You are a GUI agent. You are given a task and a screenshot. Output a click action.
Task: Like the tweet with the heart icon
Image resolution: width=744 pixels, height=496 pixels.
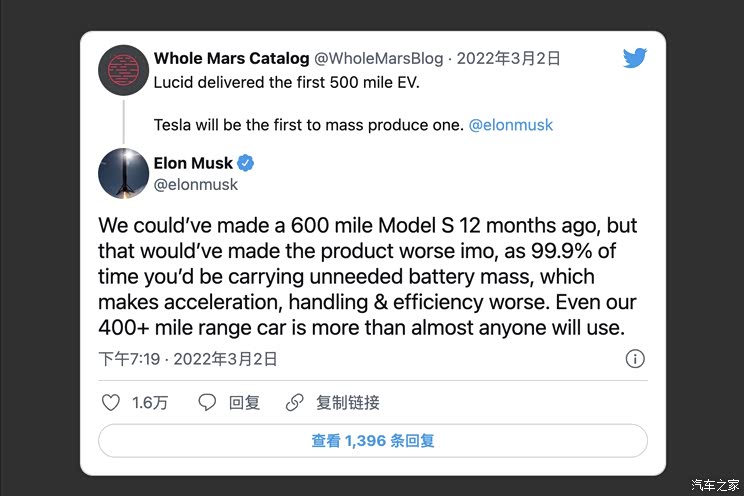click(112, 402)
